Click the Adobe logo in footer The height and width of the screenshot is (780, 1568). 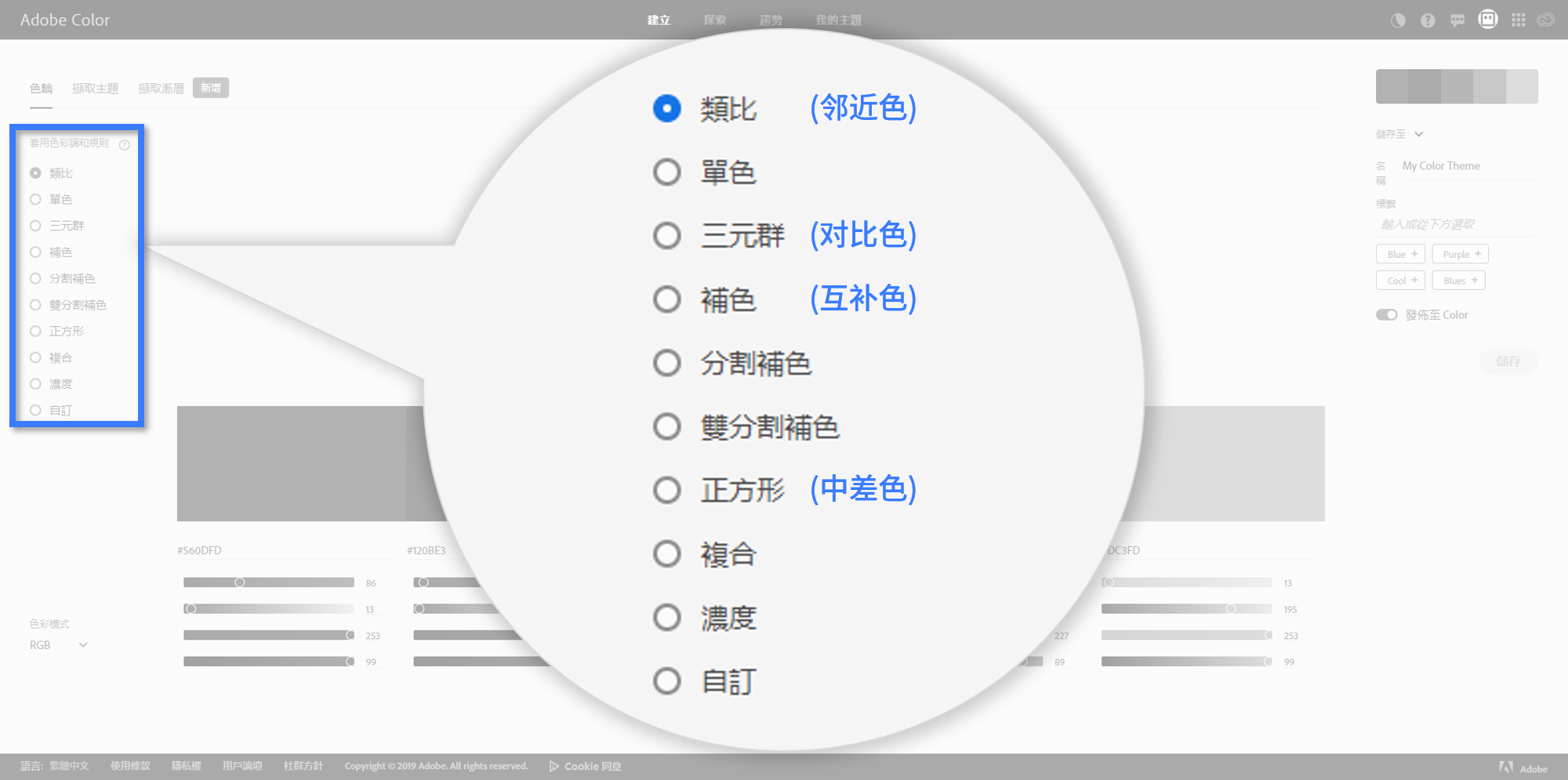pyautogui.click(x=1523, y=767)
